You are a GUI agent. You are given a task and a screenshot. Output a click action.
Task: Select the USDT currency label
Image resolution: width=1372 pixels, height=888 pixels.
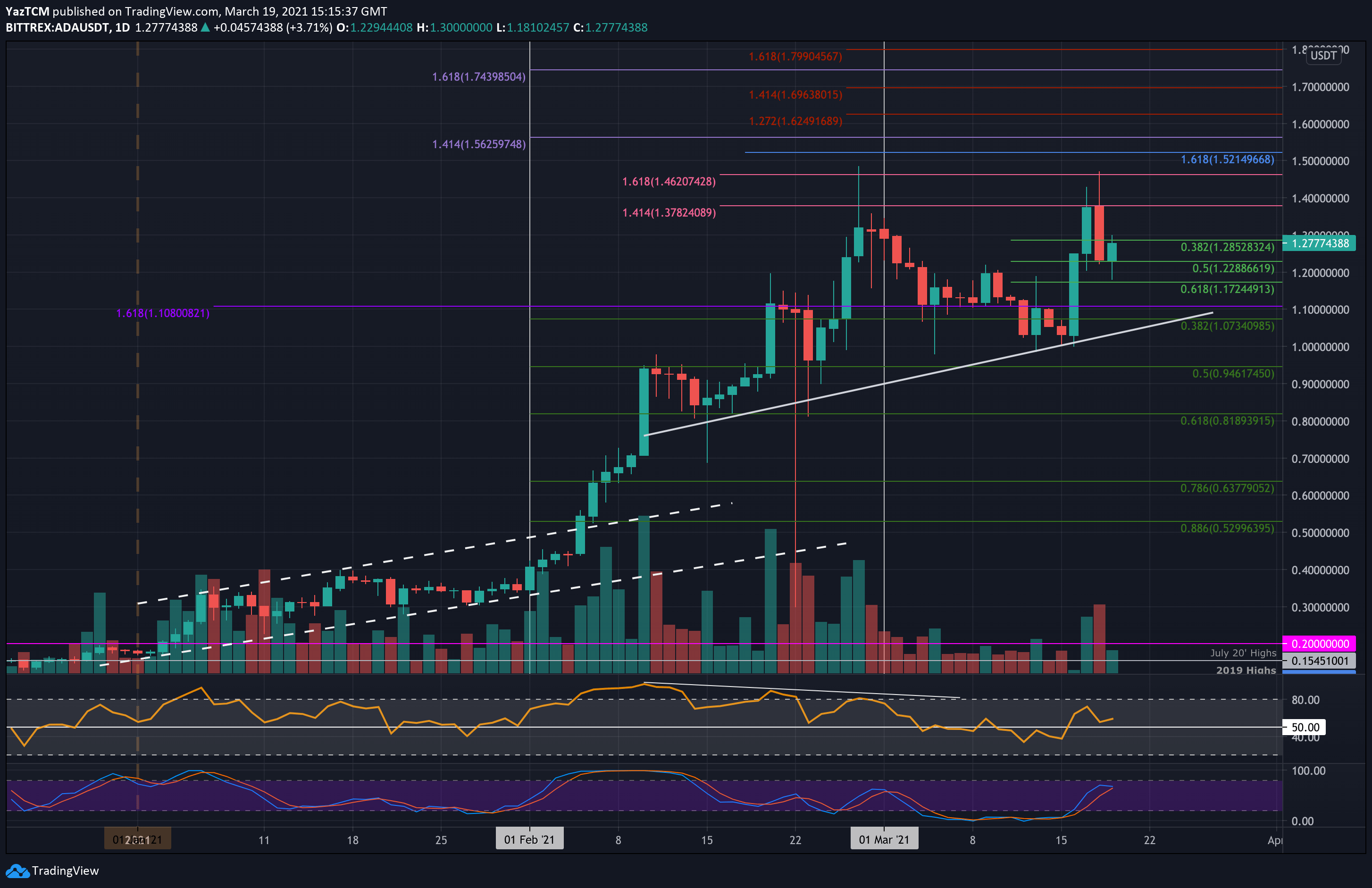(1323, 55)
